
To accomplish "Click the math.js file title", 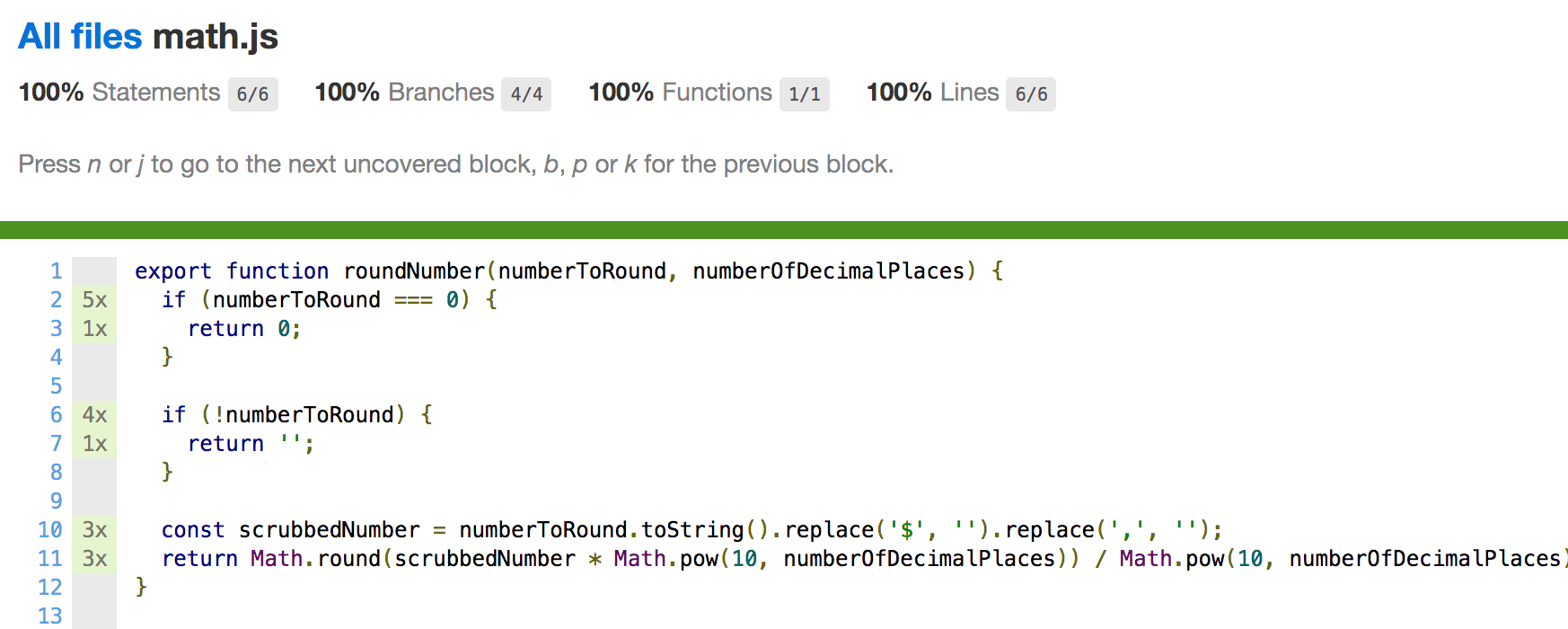I will point(216,37).
